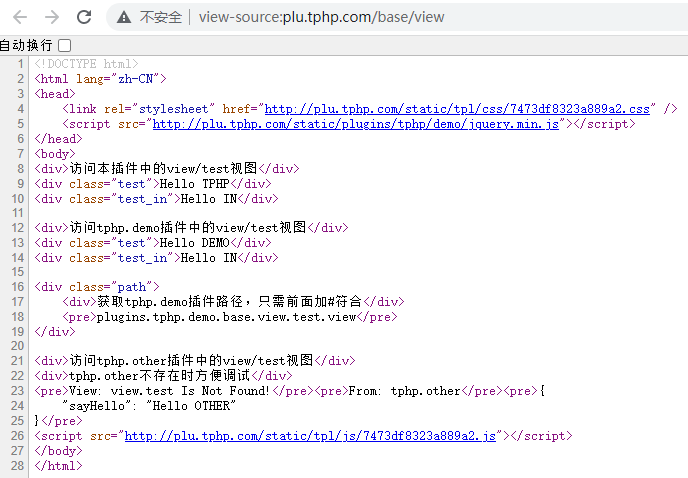Screen dimensions: 688x478
Task: Click the not-secure warning triangle icon
Action: [124, 17]
